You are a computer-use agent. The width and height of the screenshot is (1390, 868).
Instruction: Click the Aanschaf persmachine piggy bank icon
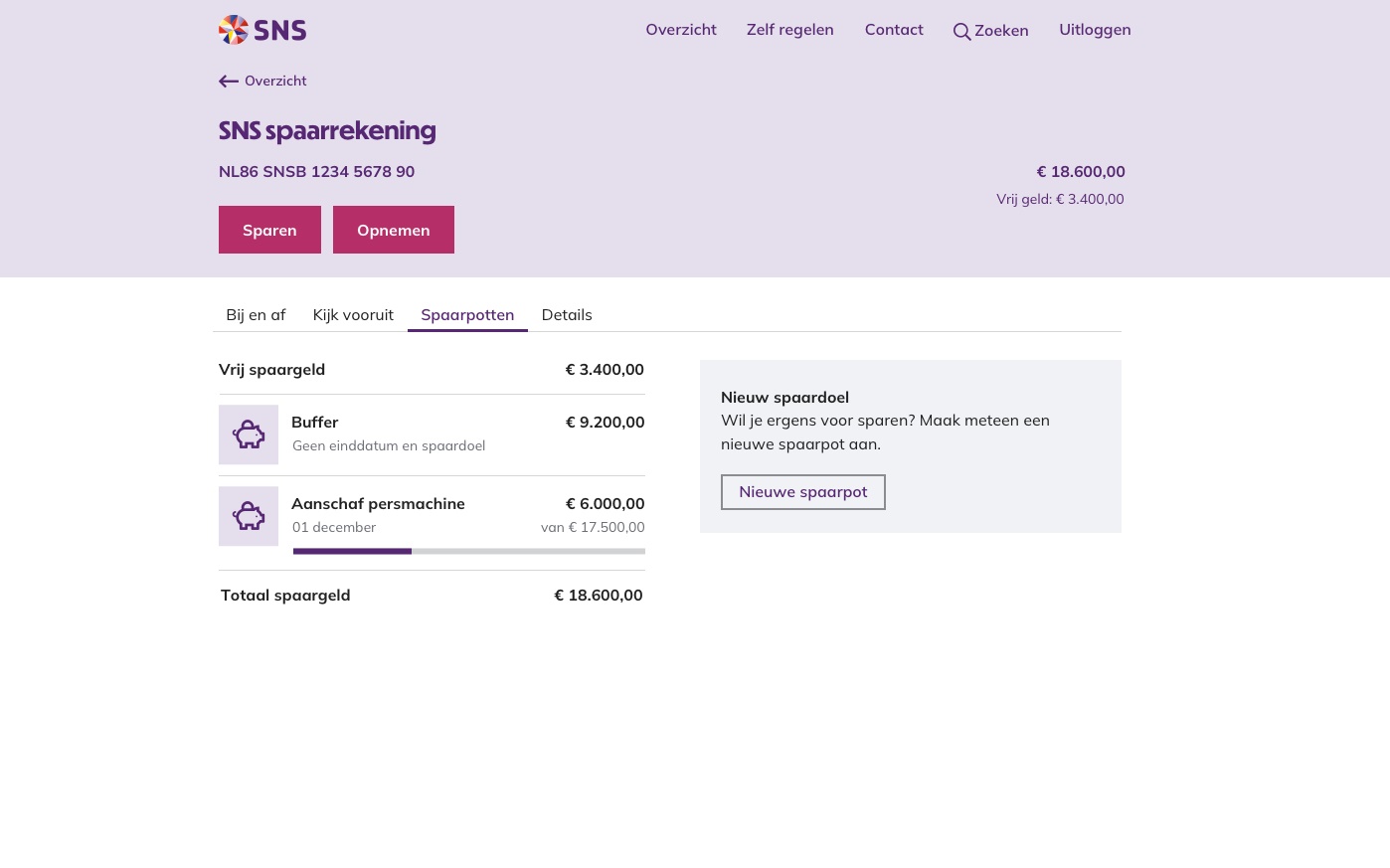pos(249,516)
